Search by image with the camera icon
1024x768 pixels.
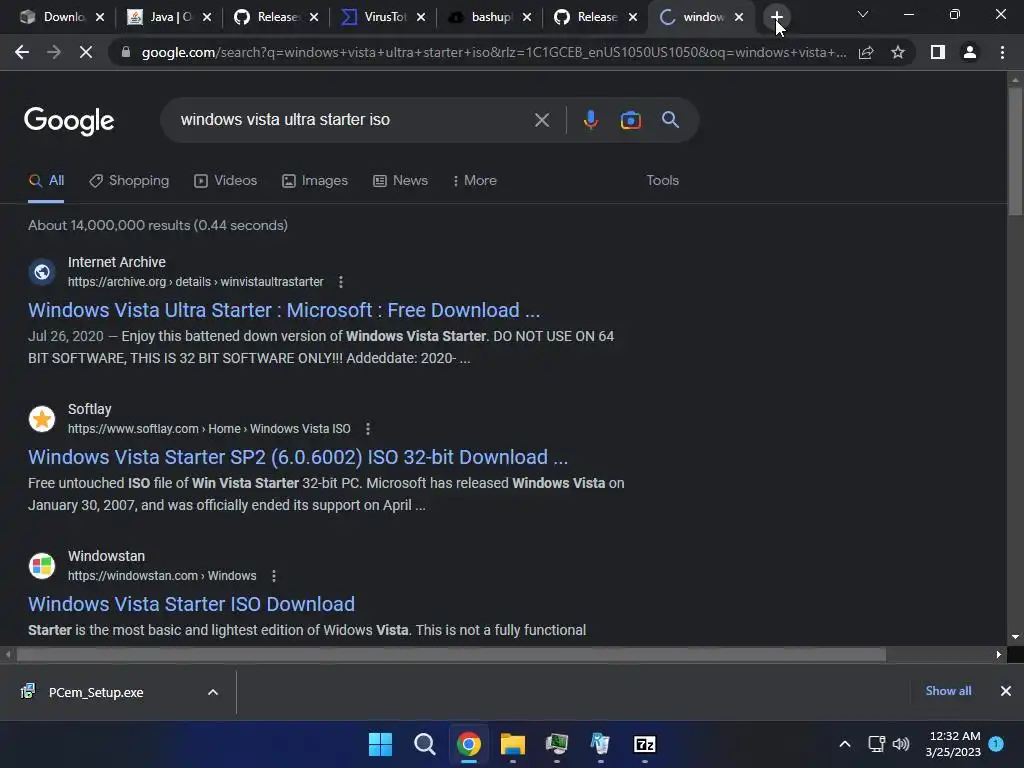tap(630, 120)
